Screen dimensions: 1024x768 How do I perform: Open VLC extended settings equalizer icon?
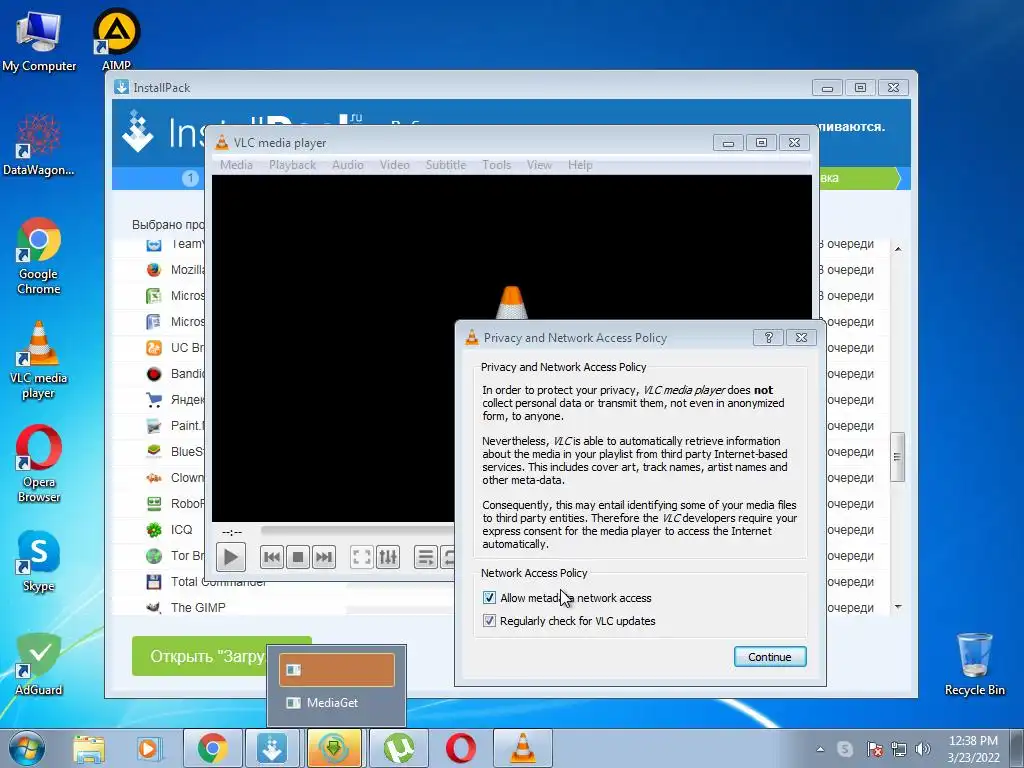(388, 557)
